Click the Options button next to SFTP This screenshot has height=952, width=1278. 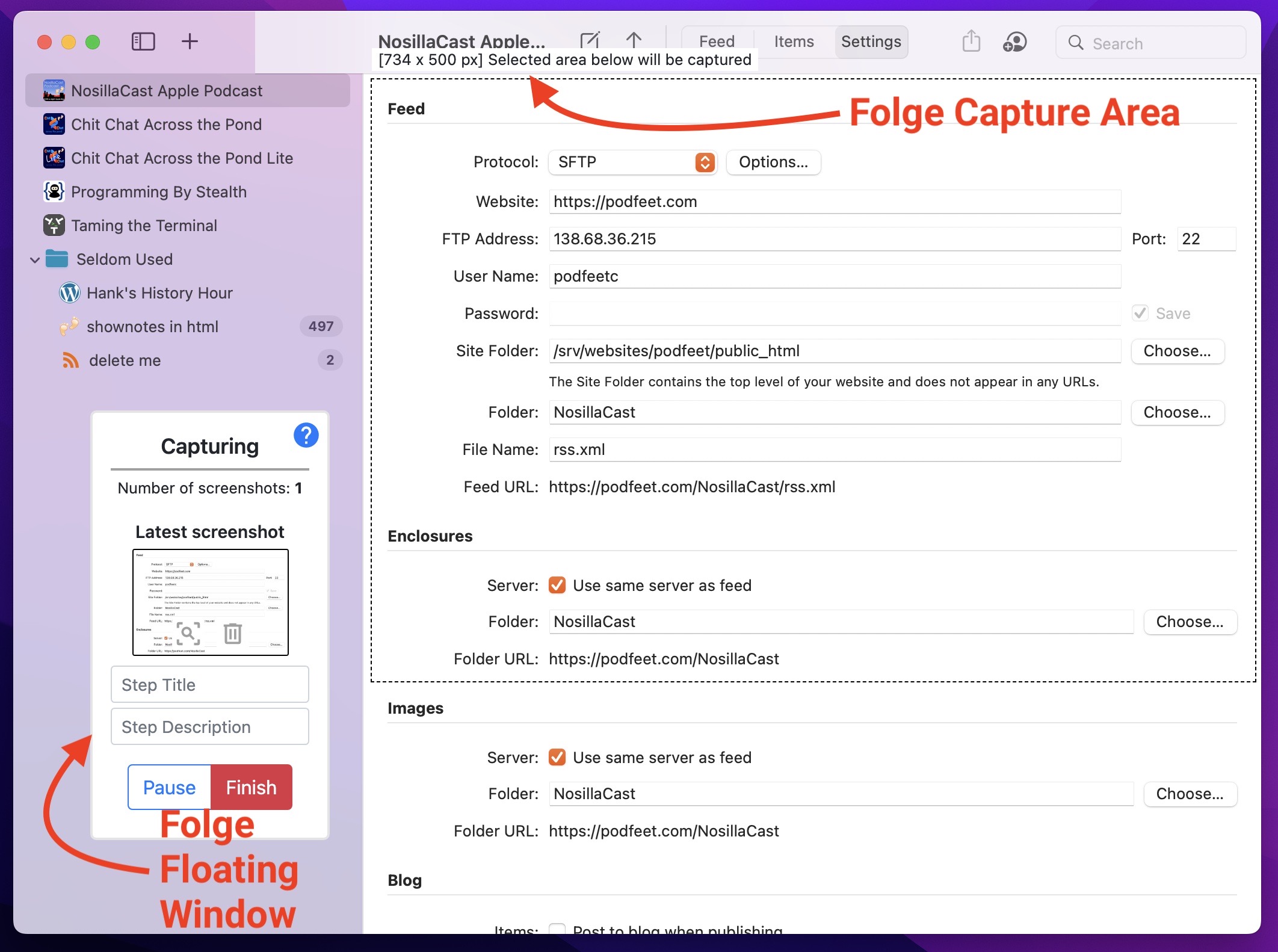click(x=771, y=162)
